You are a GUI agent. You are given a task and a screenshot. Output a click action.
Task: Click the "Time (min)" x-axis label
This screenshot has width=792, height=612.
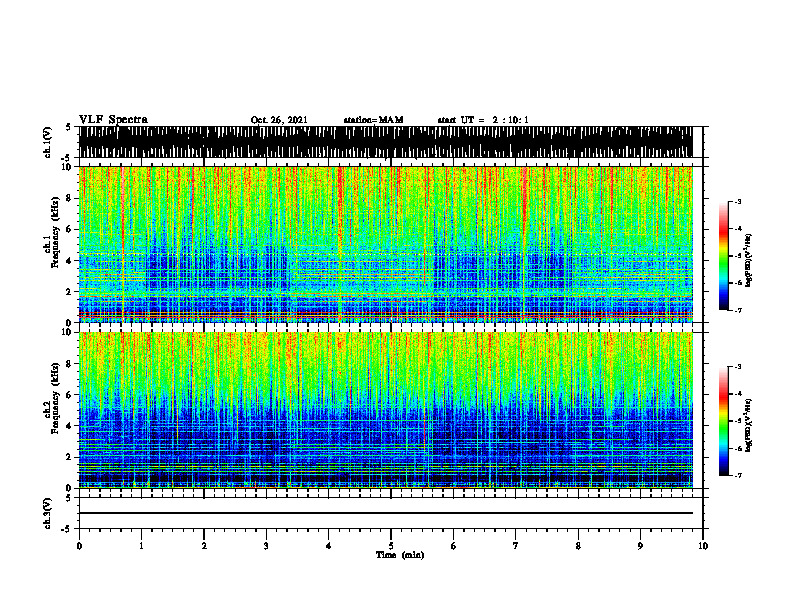tap(400, 555)
